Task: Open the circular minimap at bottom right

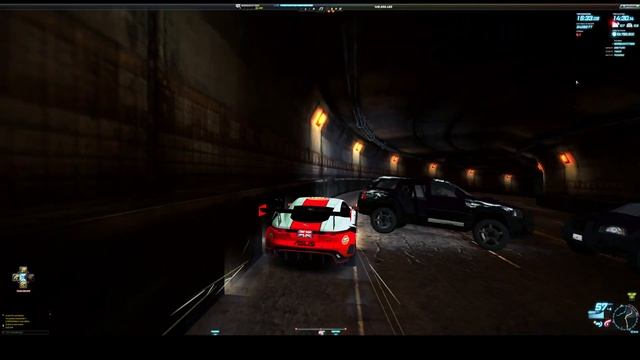Action: [625, 318]
